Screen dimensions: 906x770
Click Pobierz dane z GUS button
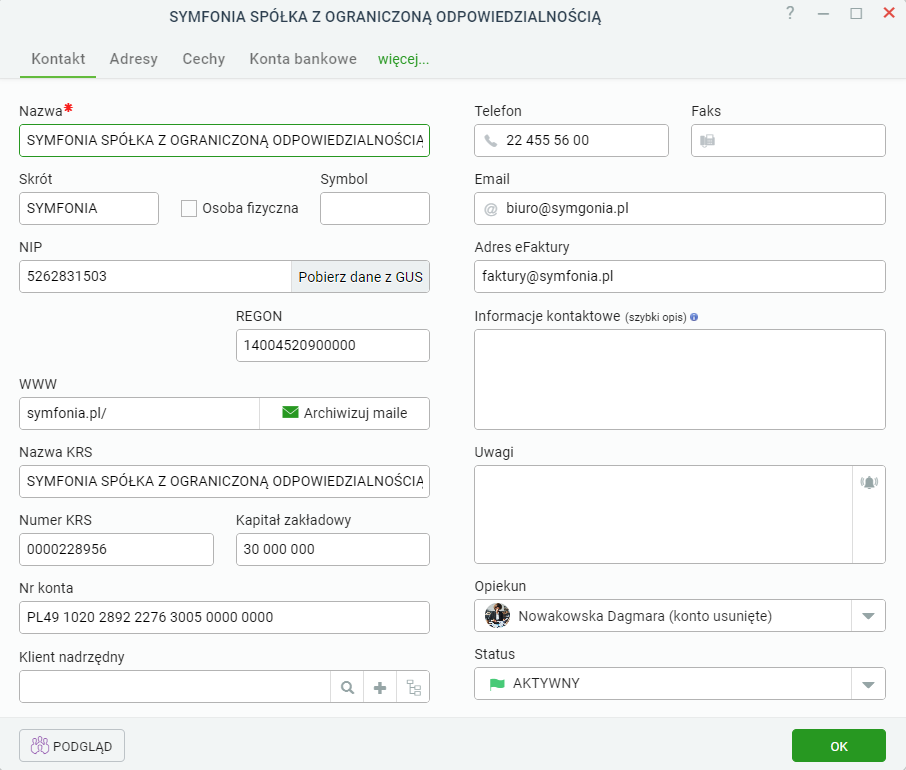click(361, 277)
